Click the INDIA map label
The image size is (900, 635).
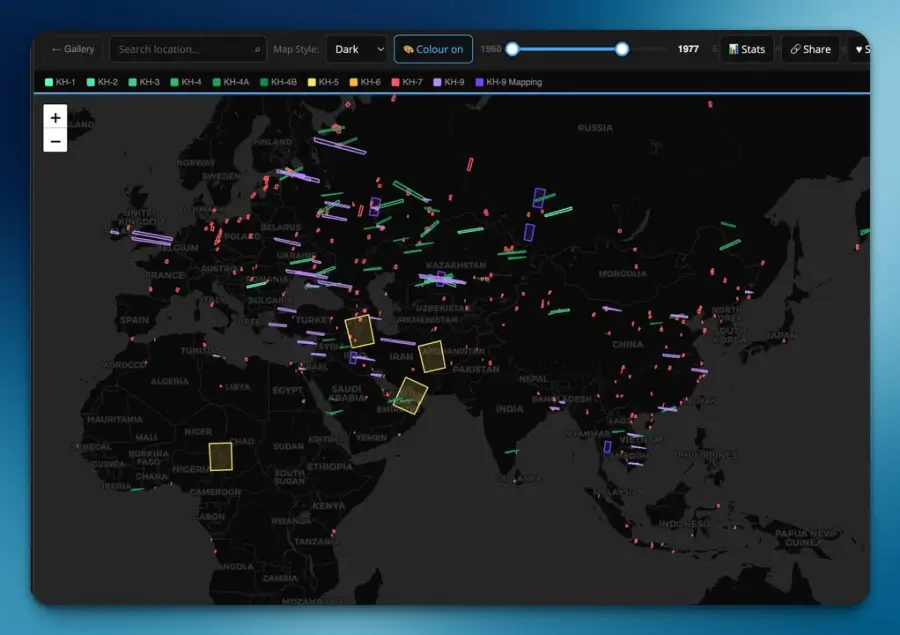pos(510,409)
